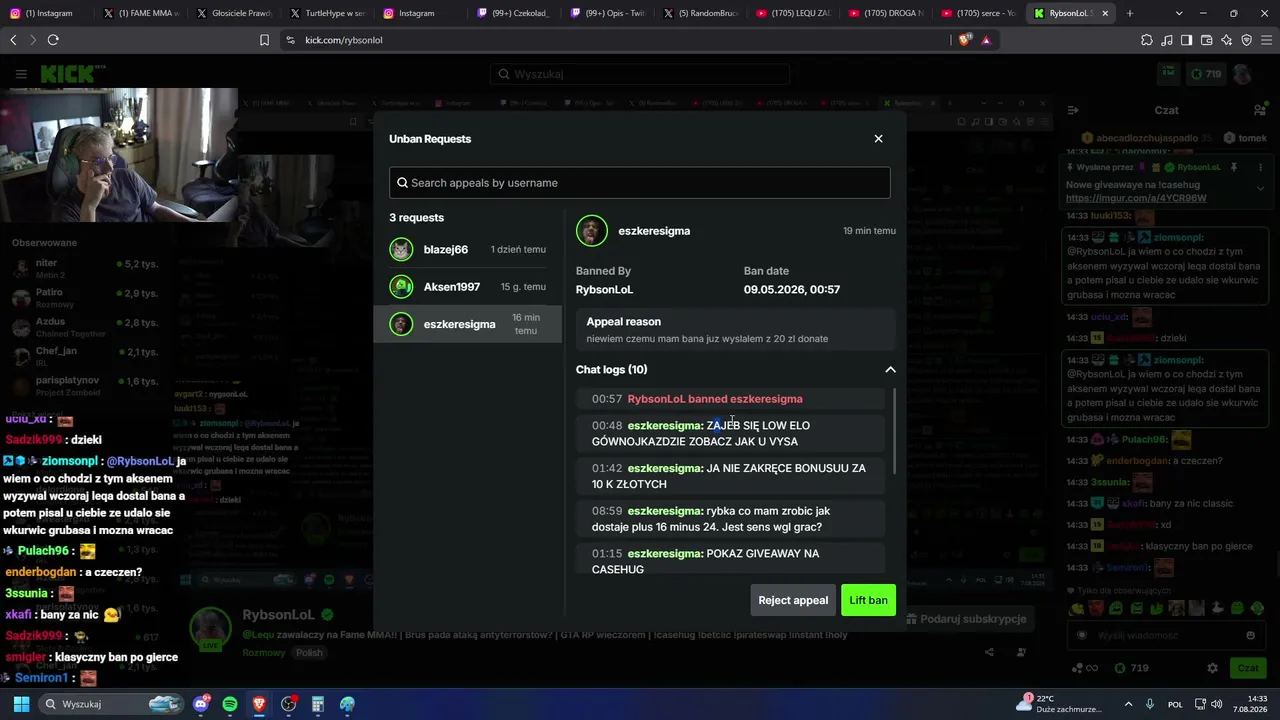Open niter channel in Obserwowane list
1280x720 pixels.
pyautogui.click(x=85, y=268)
